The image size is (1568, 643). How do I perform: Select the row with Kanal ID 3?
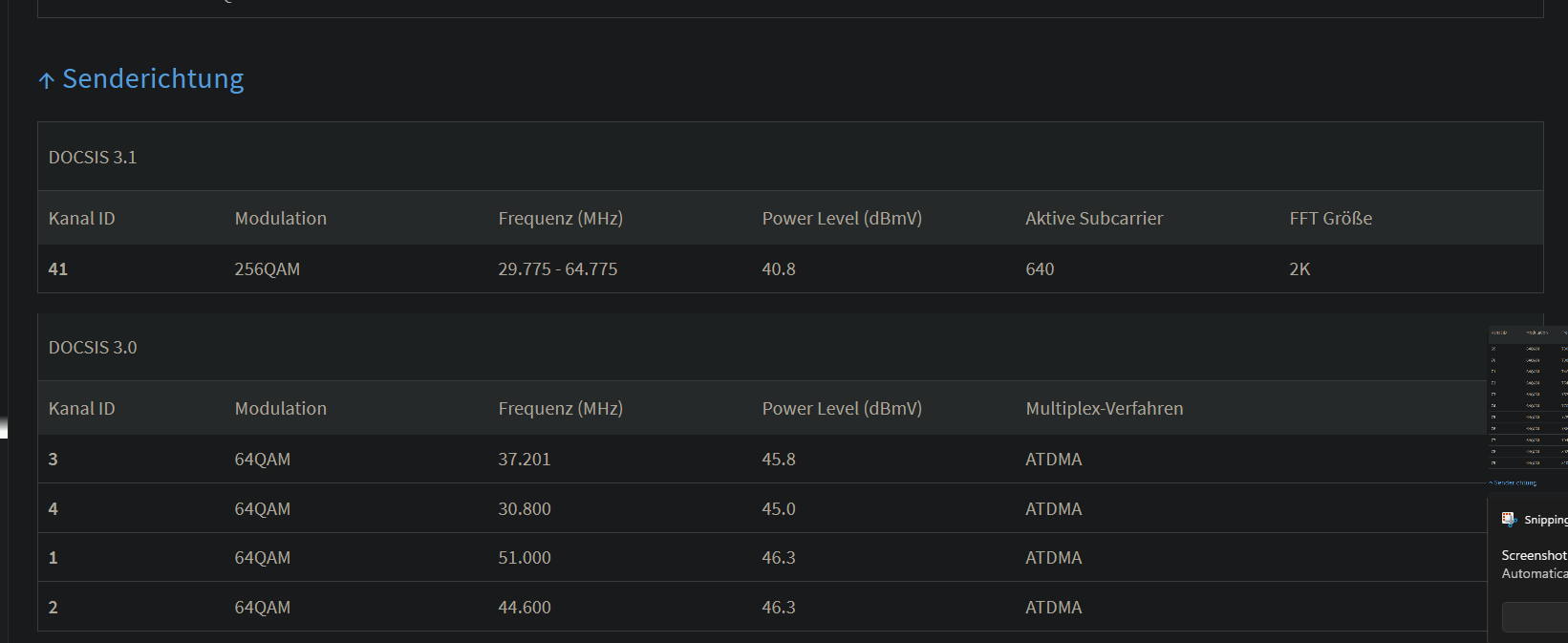pyautogui.click(x=54, y=460)
